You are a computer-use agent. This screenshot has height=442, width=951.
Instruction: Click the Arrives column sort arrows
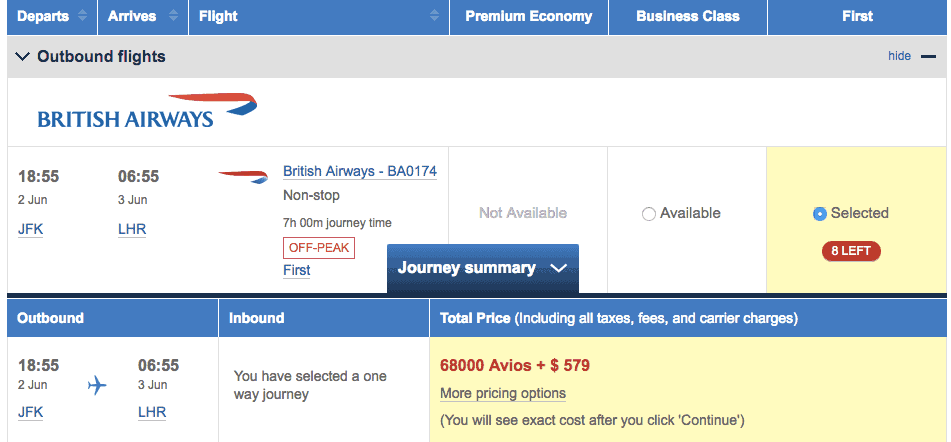(x=175, y=16)
